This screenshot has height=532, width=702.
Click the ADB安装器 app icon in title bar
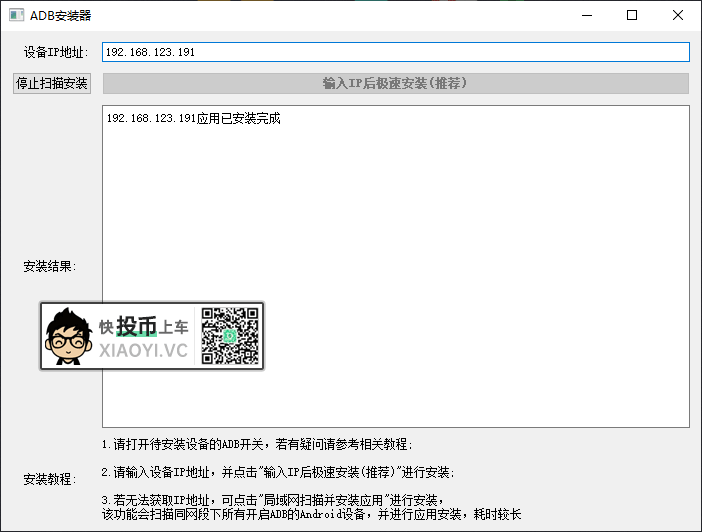coord(17,15)
